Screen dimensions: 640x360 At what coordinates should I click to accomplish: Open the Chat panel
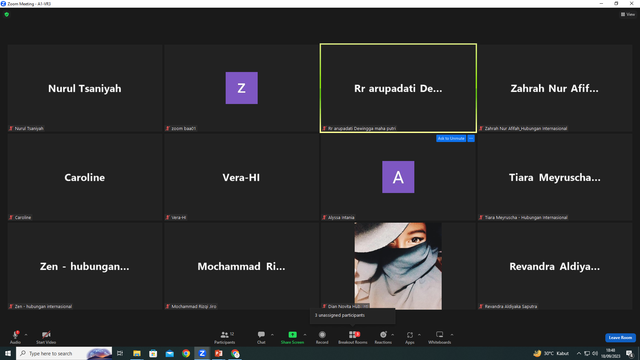pos(261,337)
